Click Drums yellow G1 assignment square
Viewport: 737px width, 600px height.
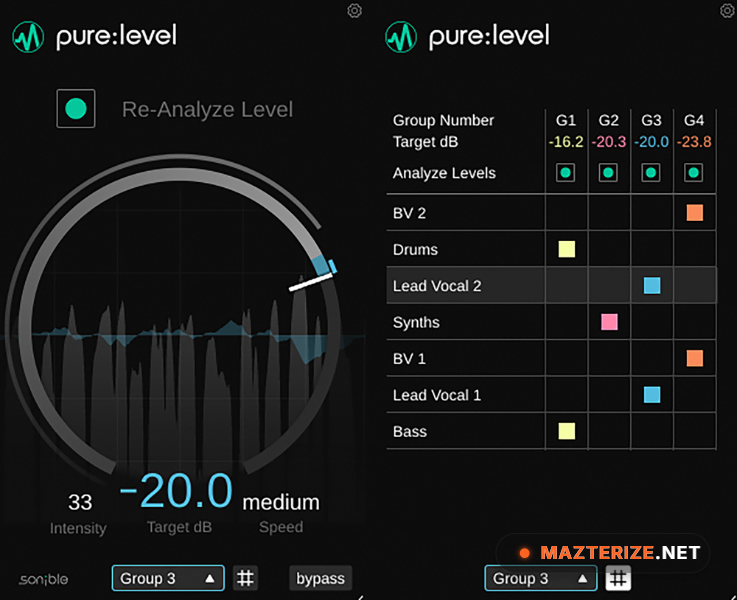[x=566, y=249]
